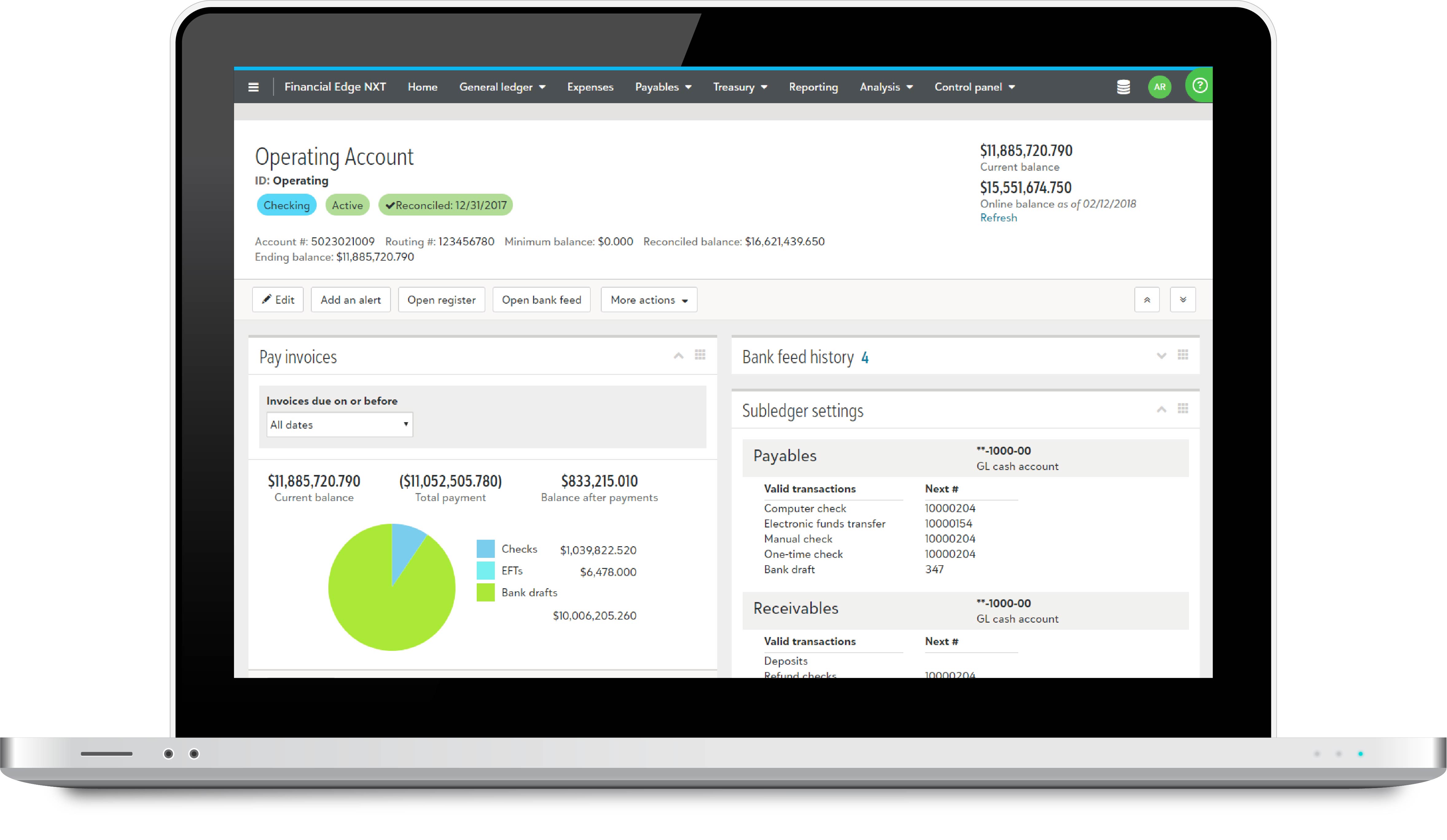This screenshot has height=840, width=1447.
Task: Click reconciled balance $16,621,439.650
Action: (785, 242)
